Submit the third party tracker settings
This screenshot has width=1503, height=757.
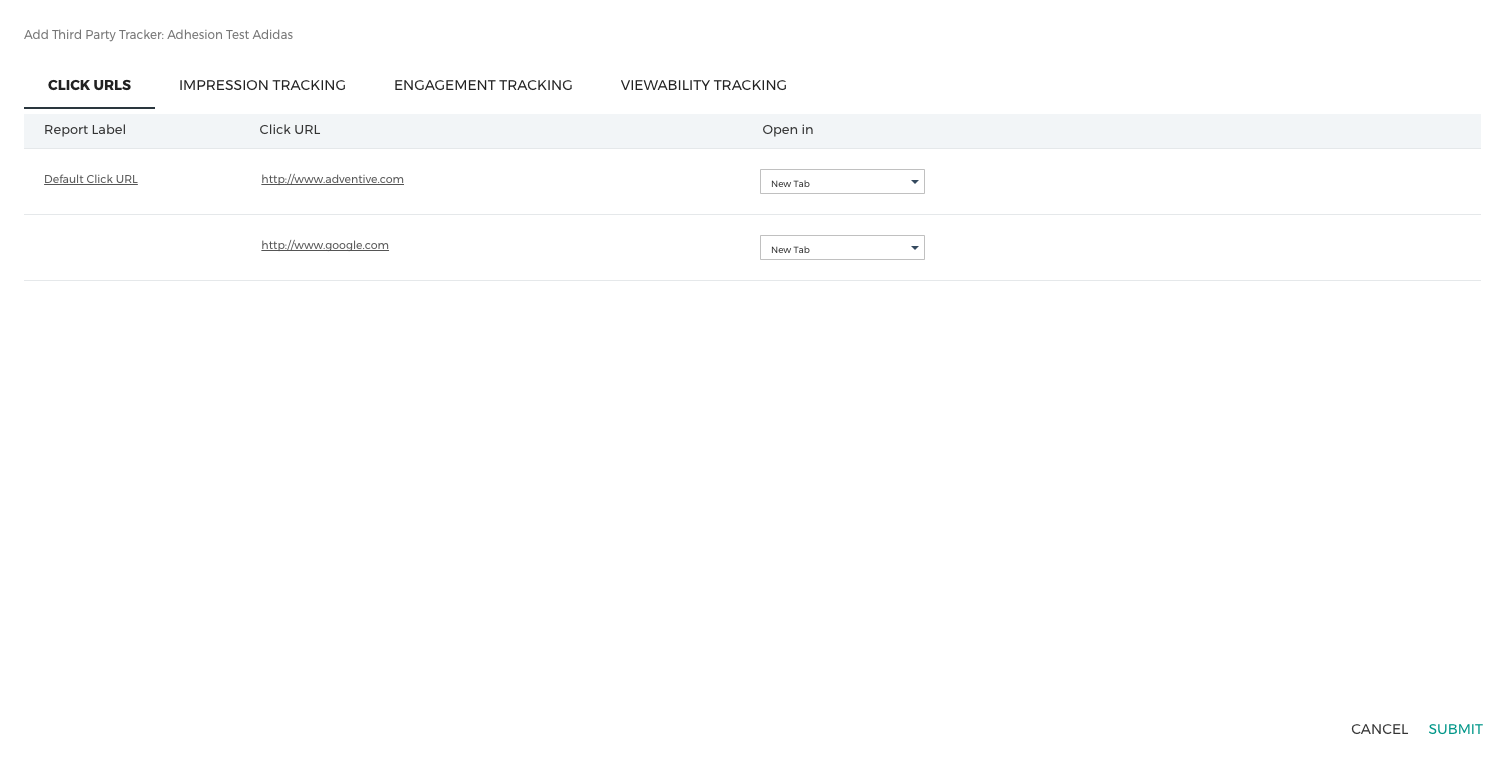coord(1455,729)
